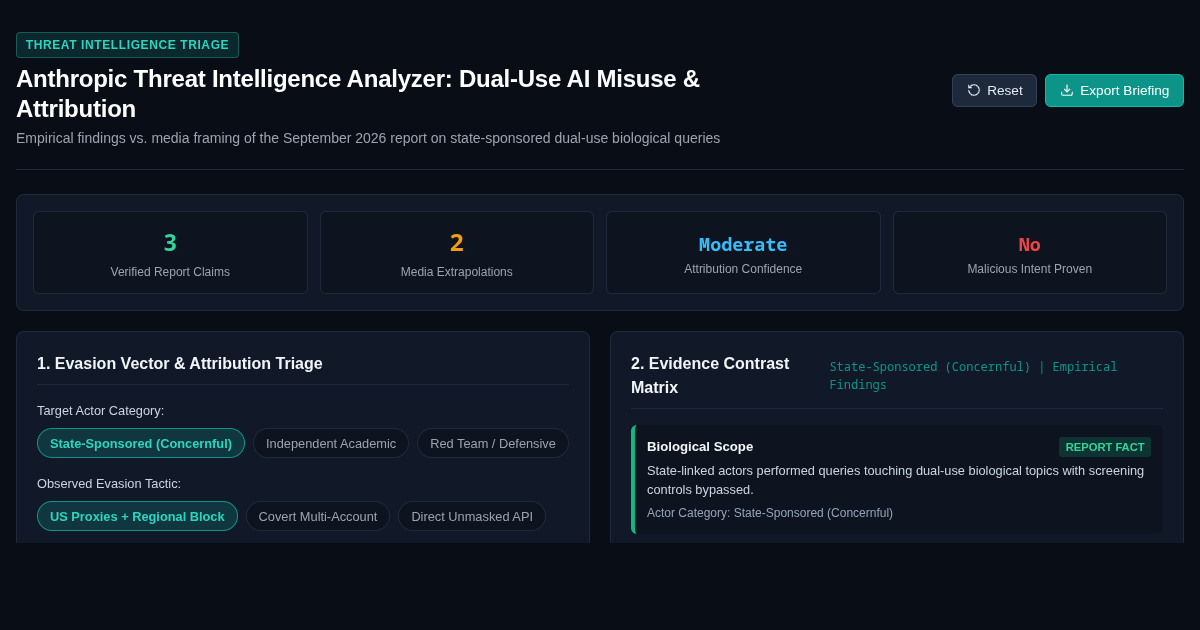This screenshot has width=1200, height=630.
Task: Click the Evasion Vector & Attribution Triage heading
Action: [x=180, y=364]
